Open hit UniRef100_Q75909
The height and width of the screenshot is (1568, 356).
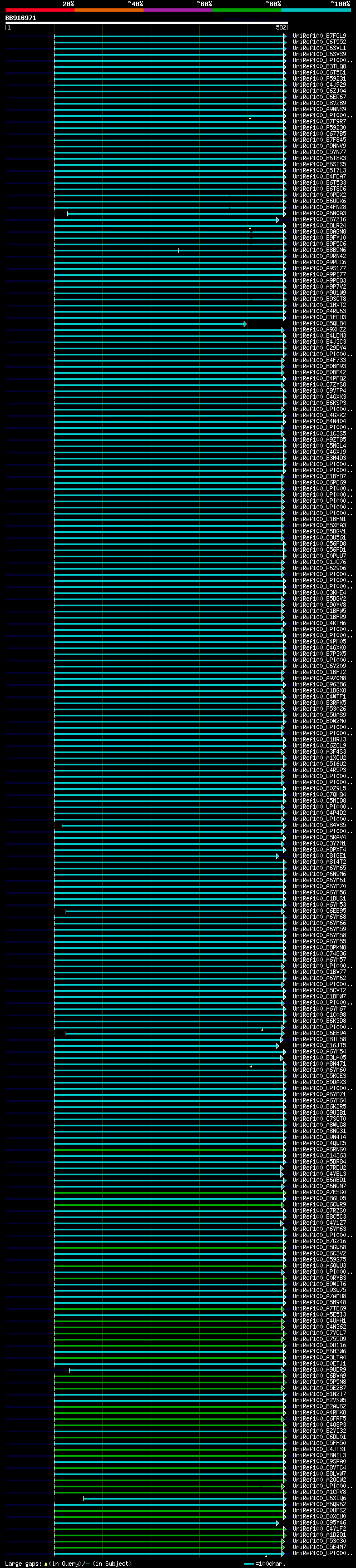click(x=319, y=1339)
